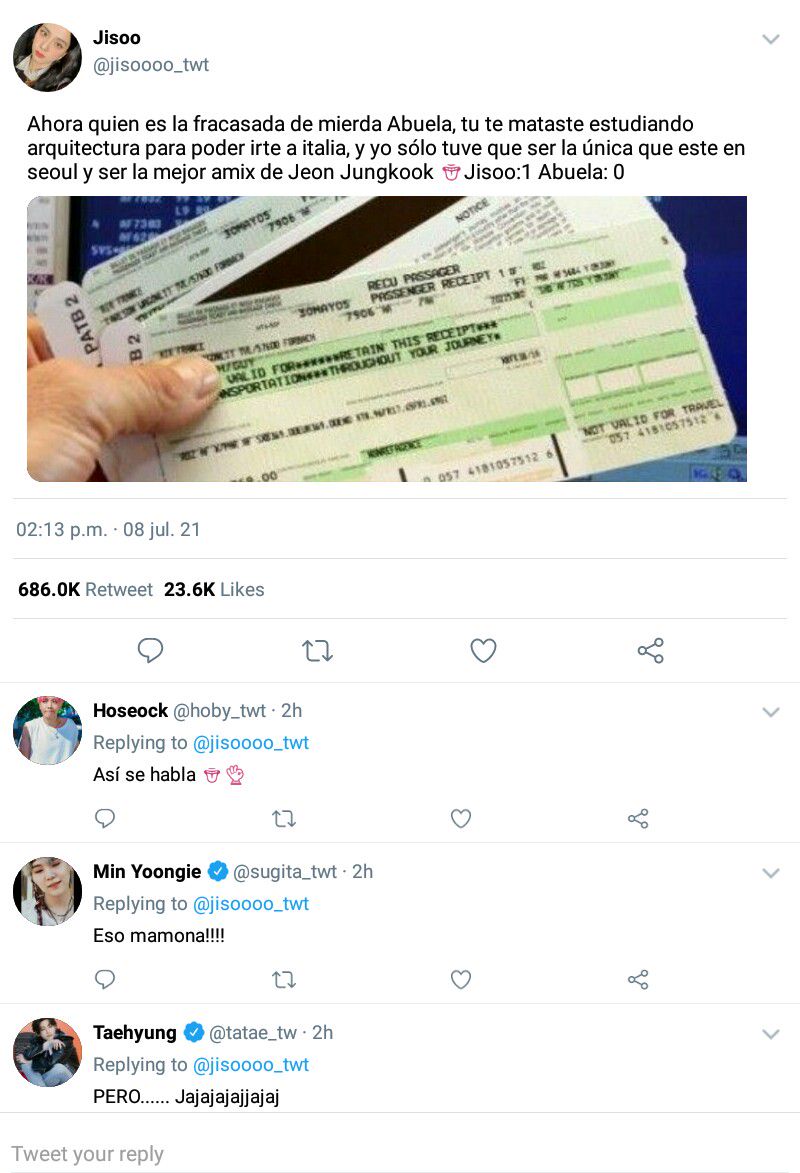Retweet Jisoo's main tweet
800x1173 pixels.
317,651
